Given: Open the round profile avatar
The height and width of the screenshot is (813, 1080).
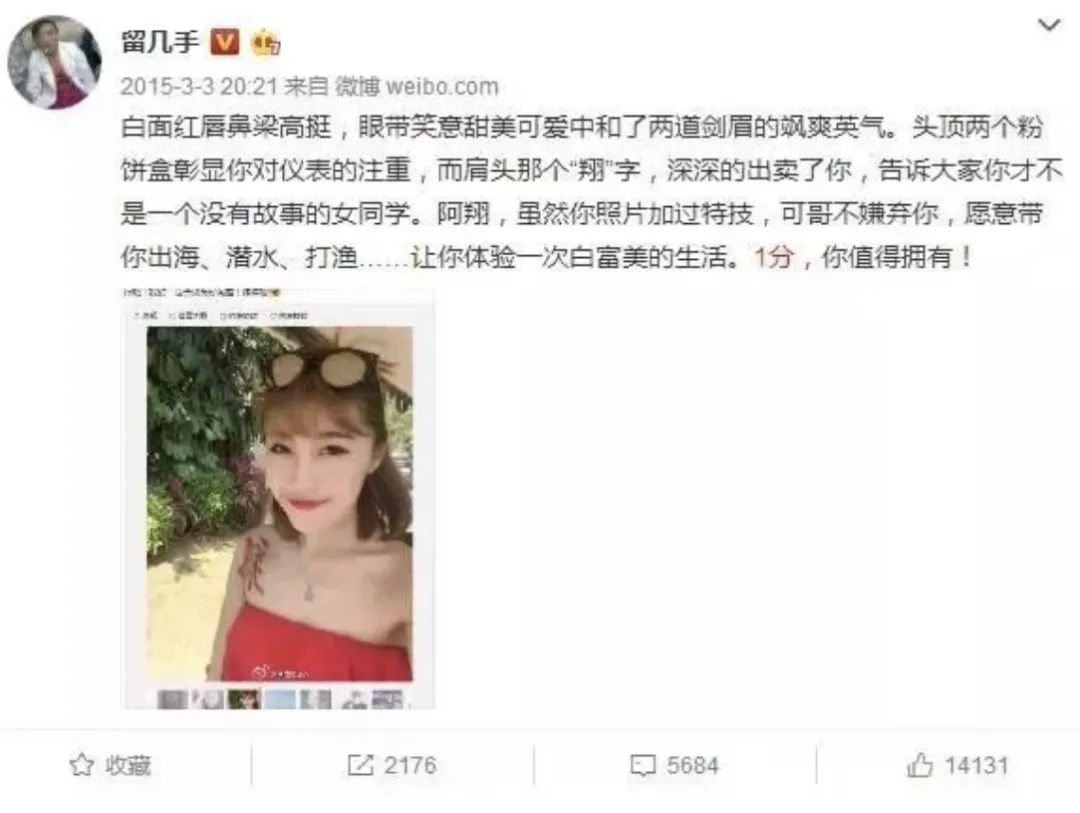Looking at the screenshot, I should pyautogui.click(x=54, y=63).
